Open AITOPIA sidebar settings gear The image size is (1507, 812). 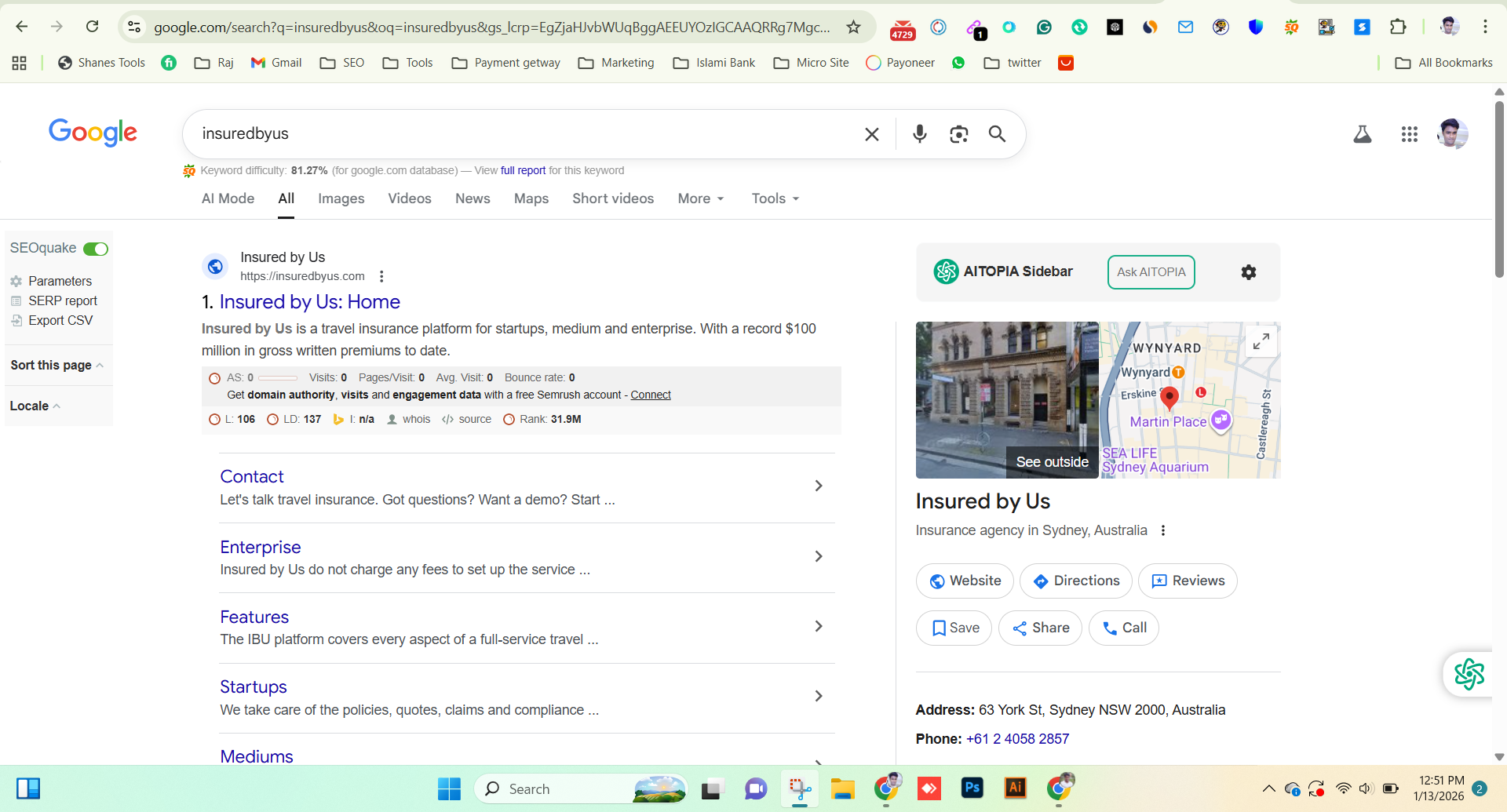coord(1249,272)
